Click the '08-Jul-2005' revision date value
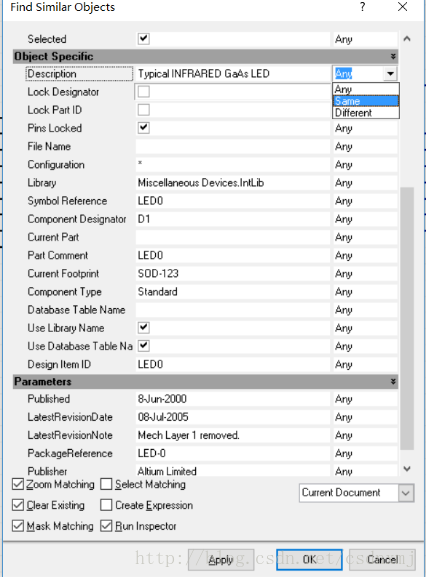 163,417
